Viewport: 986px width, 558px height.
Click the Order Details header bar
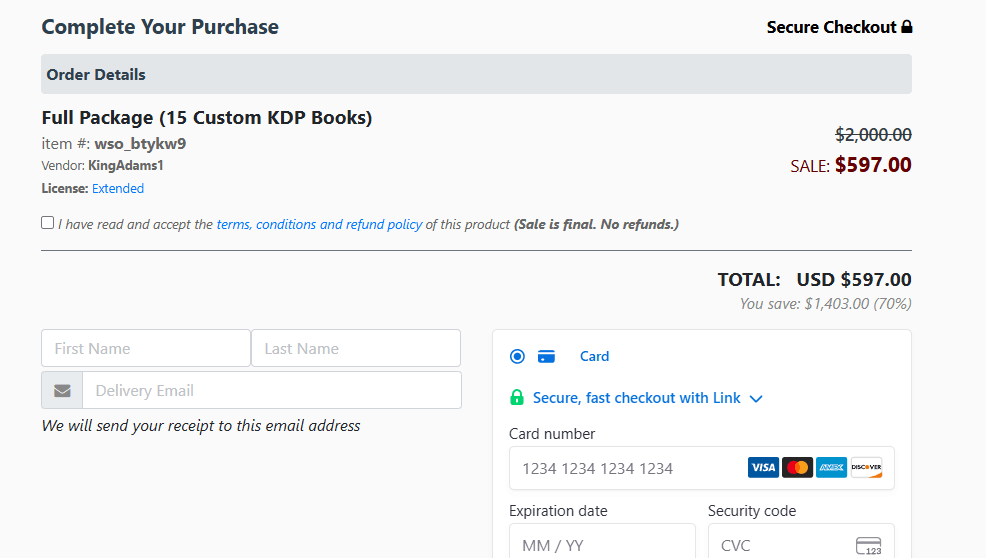click(477, 74)
